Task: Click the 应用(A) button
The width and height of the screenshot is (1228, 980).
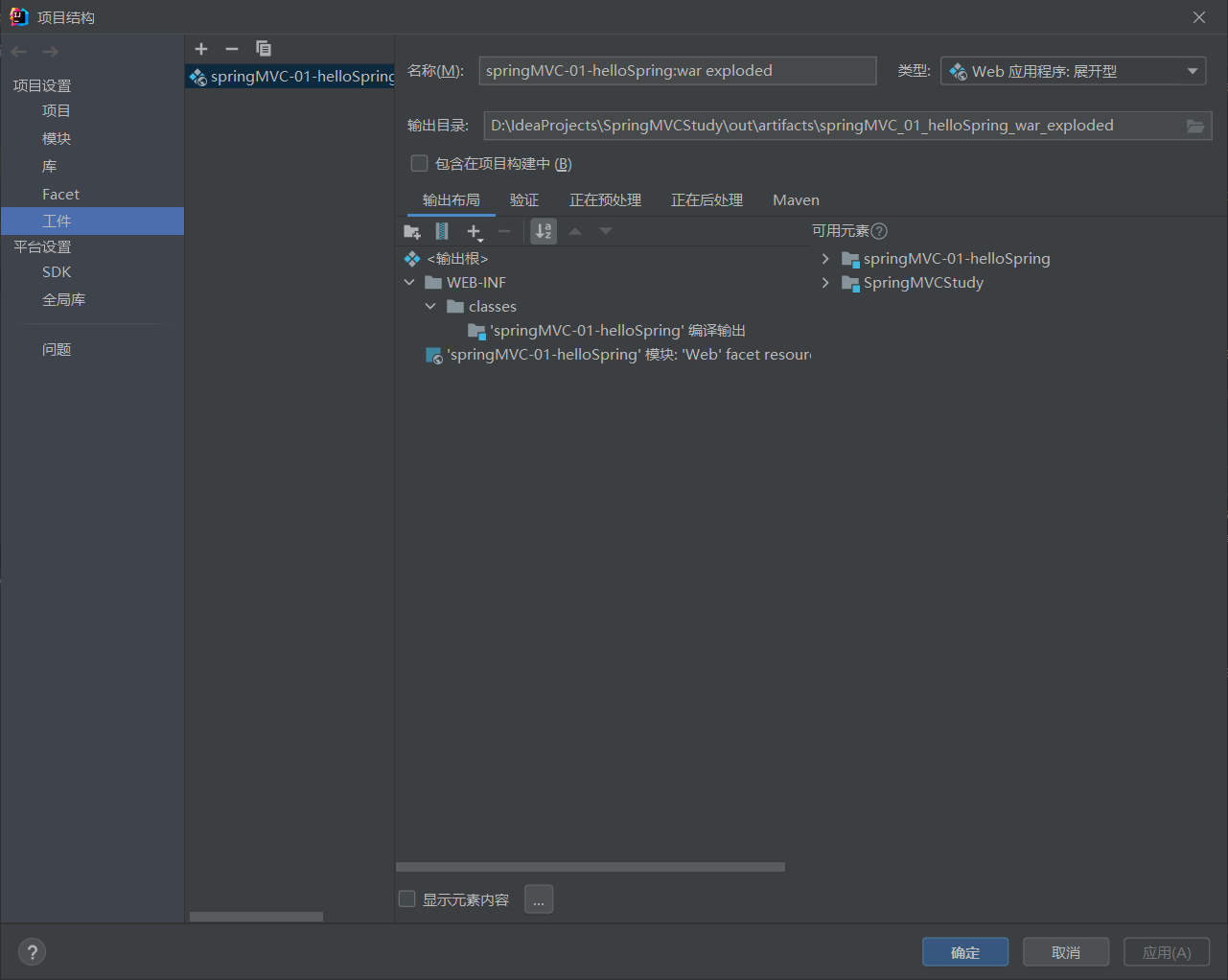Action: click(x=1167, y=952)
